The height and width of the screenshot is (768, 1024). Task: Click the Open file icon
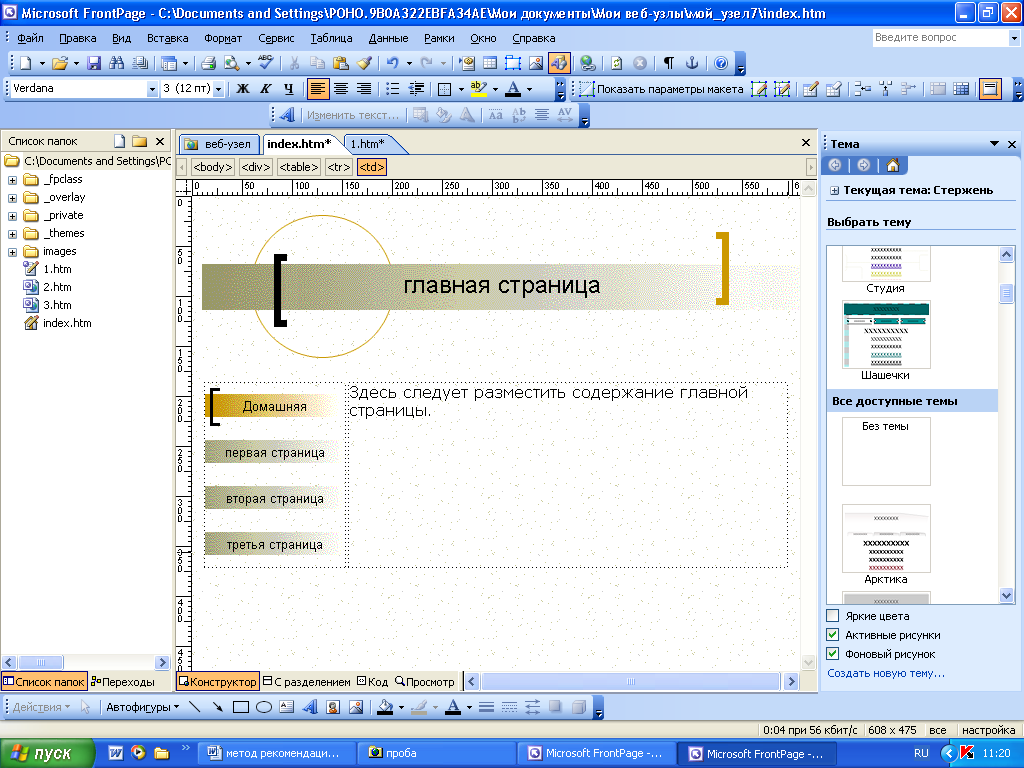pyautogui.click(x=59, y=63)
